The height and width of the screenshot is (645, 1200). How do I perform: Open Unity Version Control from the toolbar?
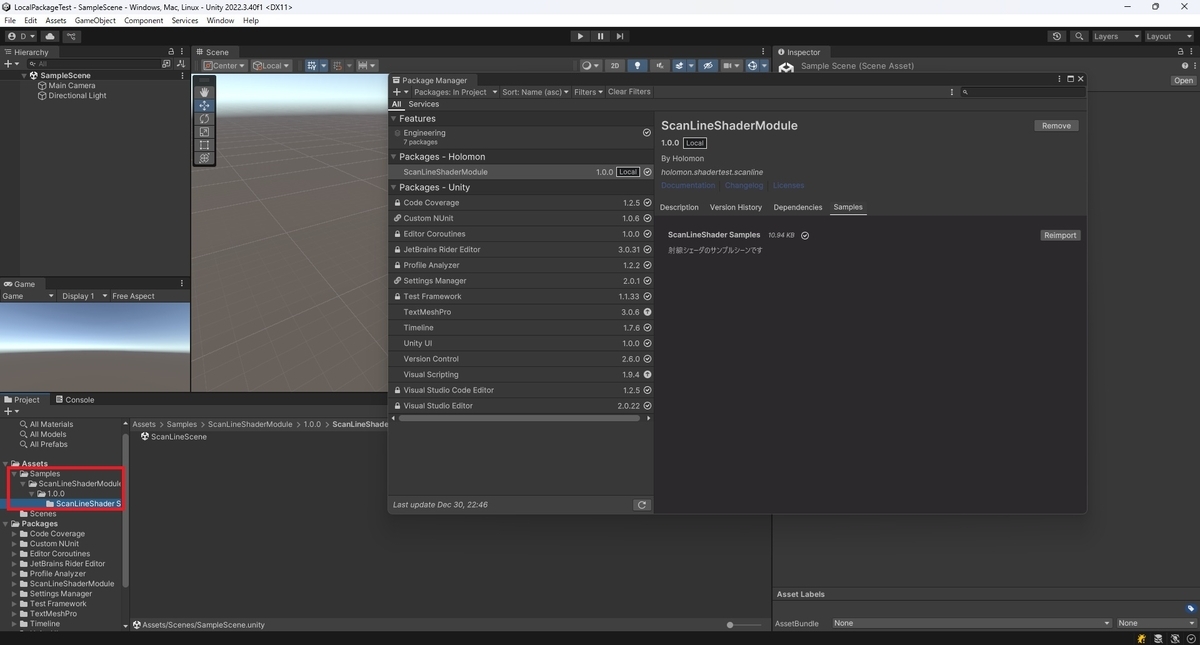(x=72, y=36)
